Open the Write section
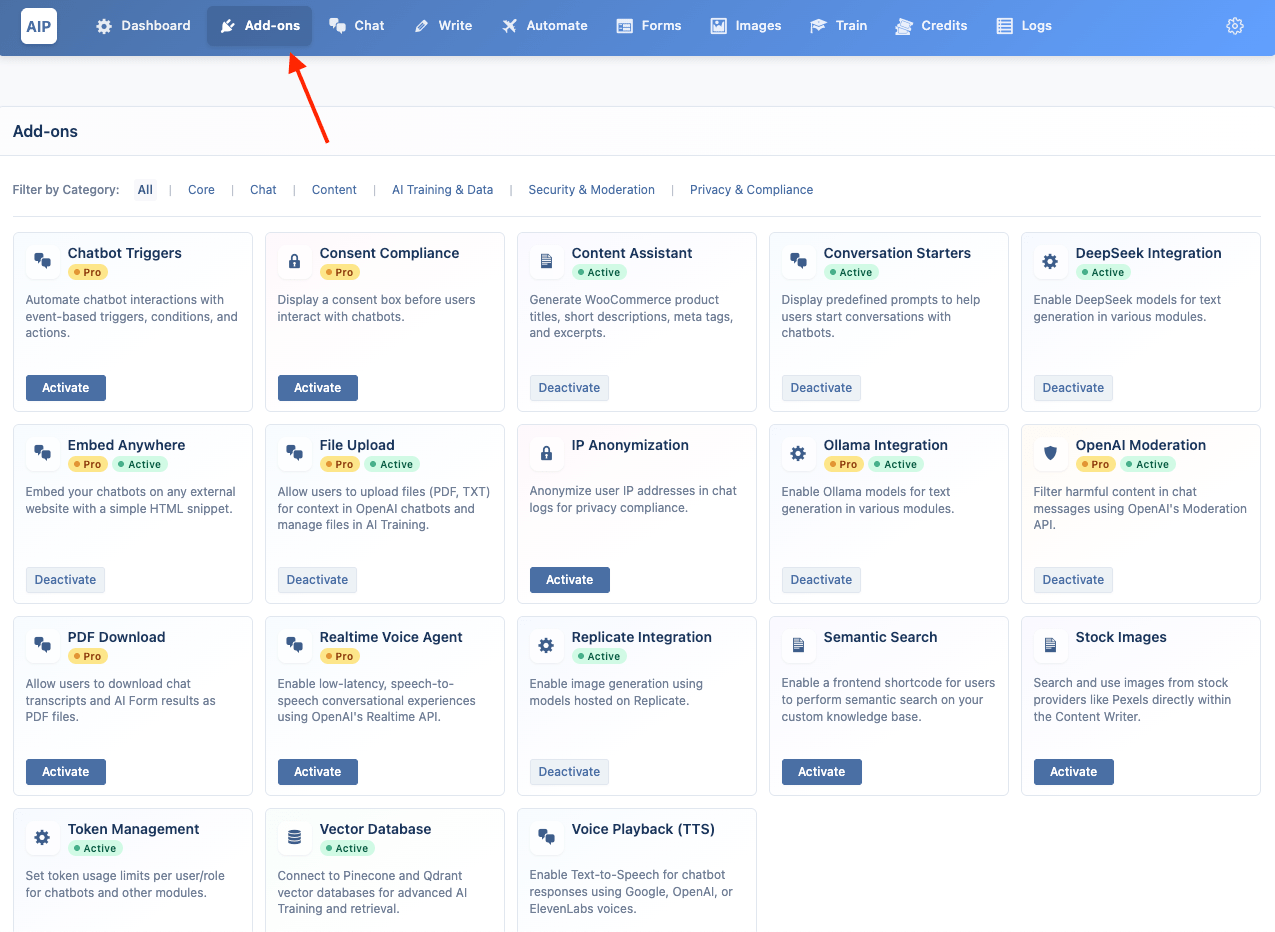Screen dimensions: 1275x932 pos(443,26)
